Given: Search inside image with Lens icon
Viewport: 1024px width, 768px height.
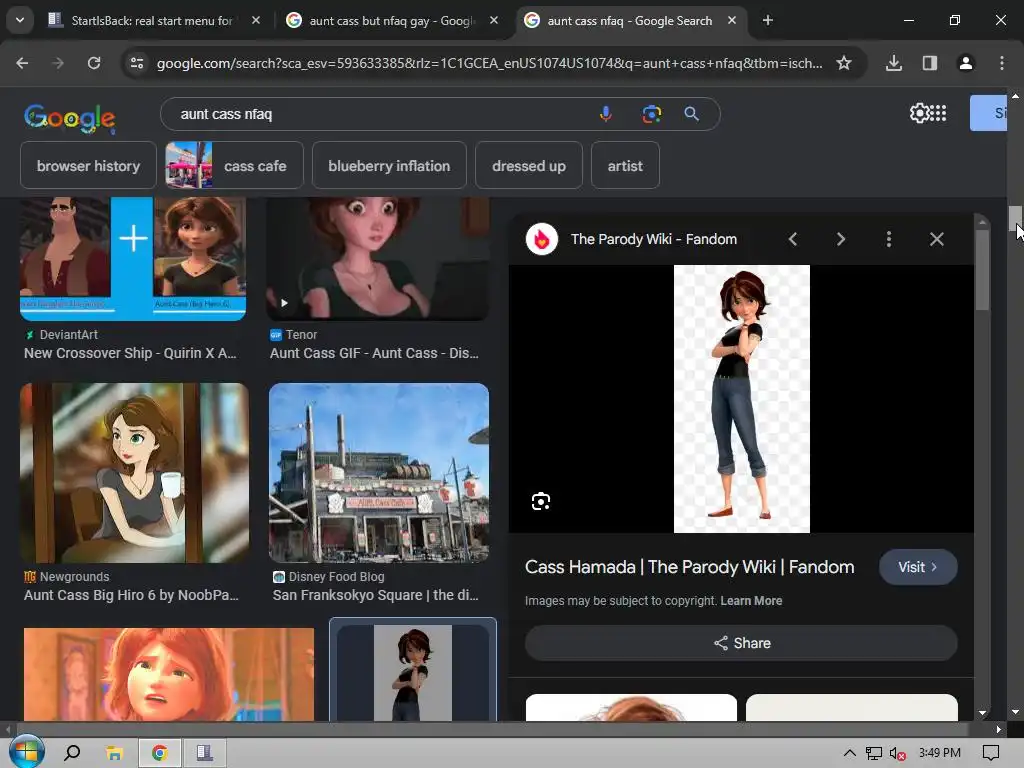Looking at the screenshot, I should tap(541, 502).
